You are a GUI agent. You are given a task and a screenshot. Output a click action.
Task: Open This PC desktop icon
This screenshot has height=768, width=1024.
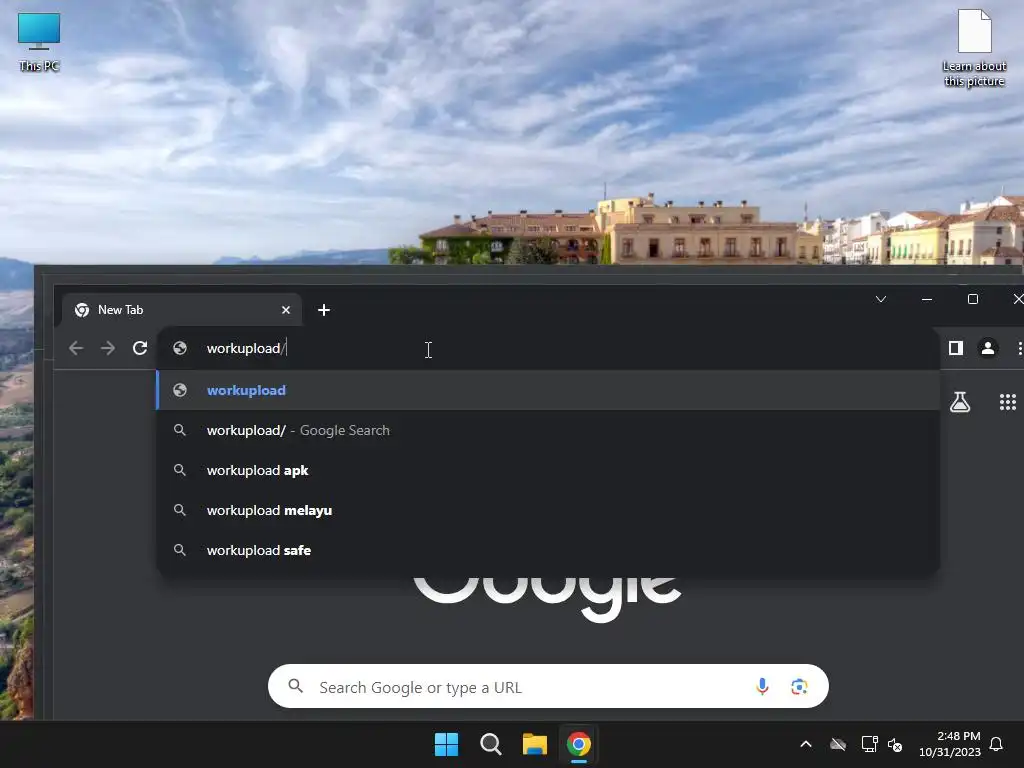click(39, 42)
